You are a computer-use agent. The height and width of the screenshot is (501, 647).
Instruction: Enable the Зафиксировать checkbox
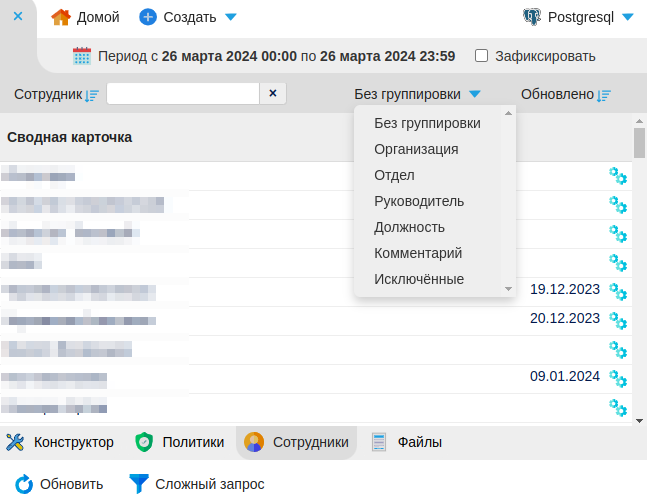point(482,56)
